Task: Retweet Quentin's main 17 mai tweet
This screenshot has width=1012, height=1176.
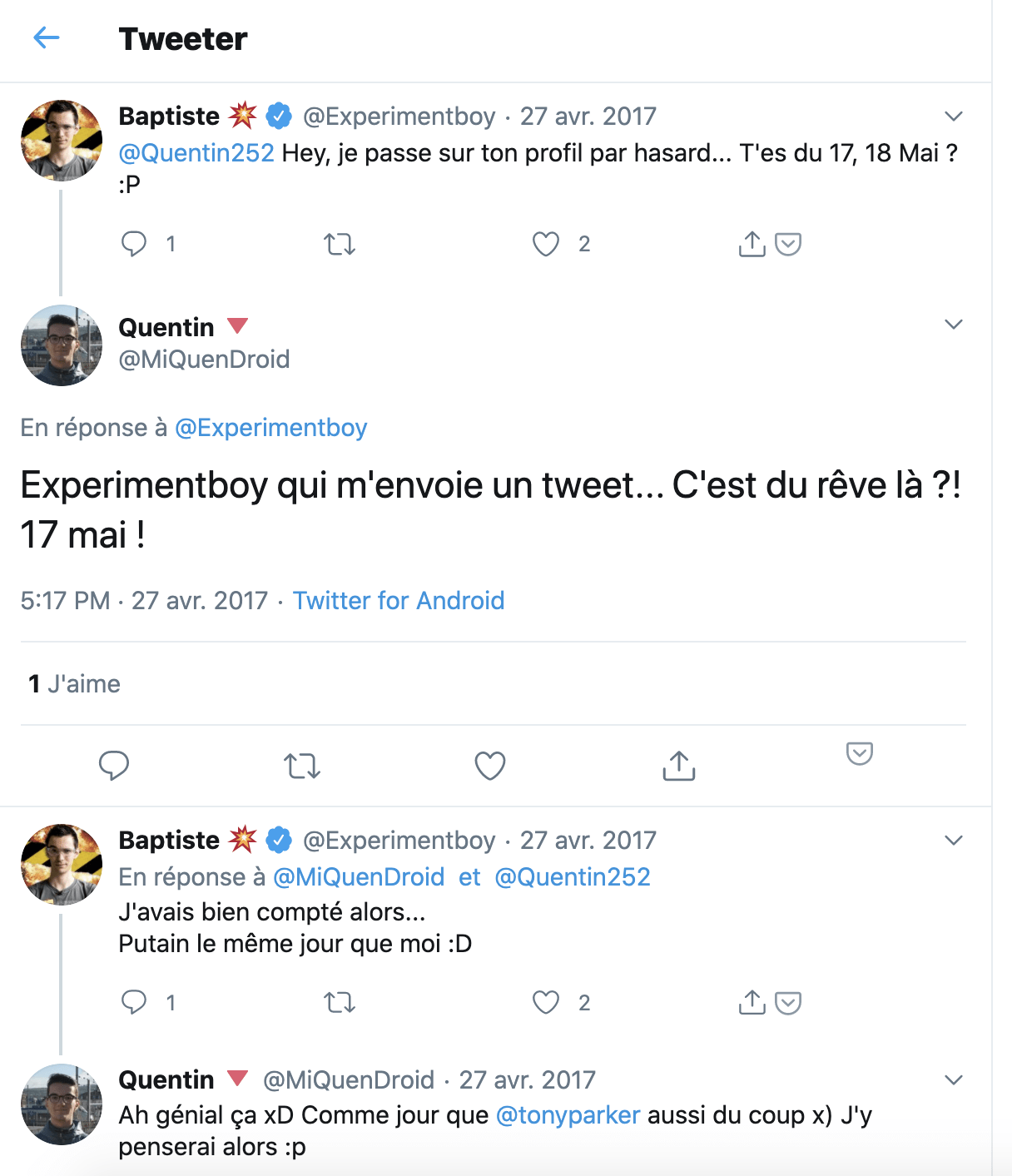Action: (x=302, y=766)
